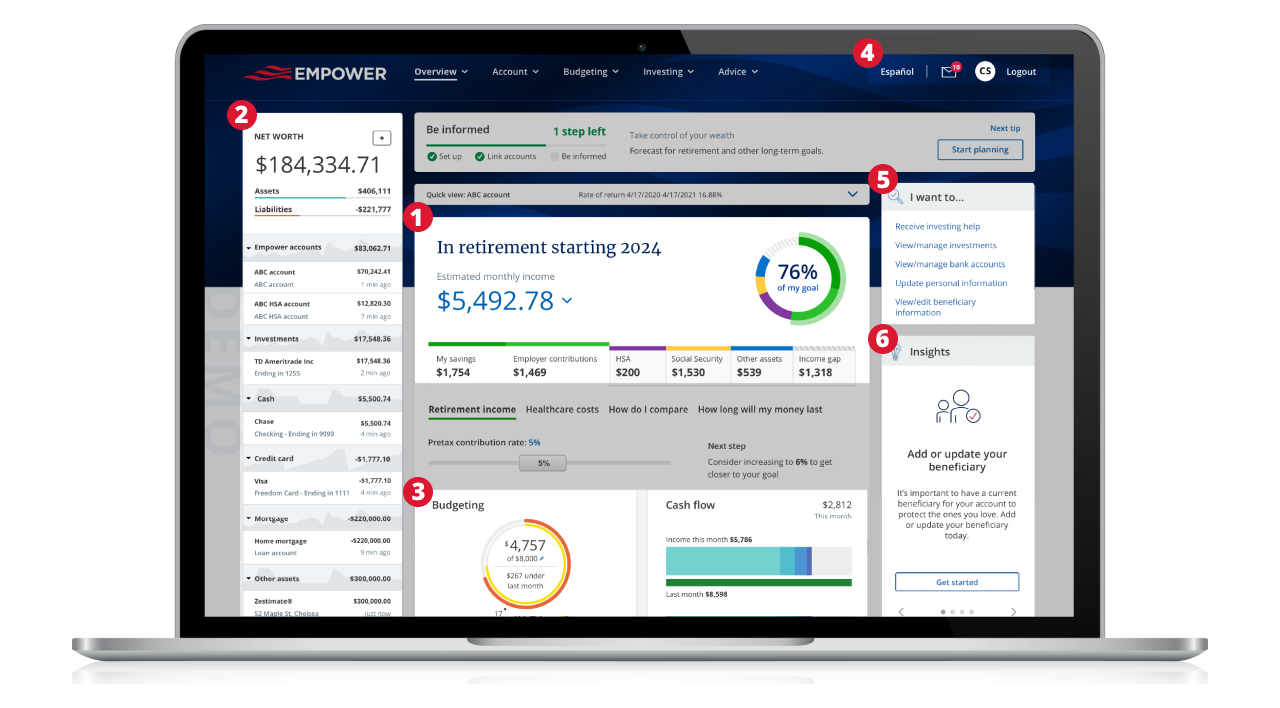Open the View/manage investments link

(x=945, y=245)
